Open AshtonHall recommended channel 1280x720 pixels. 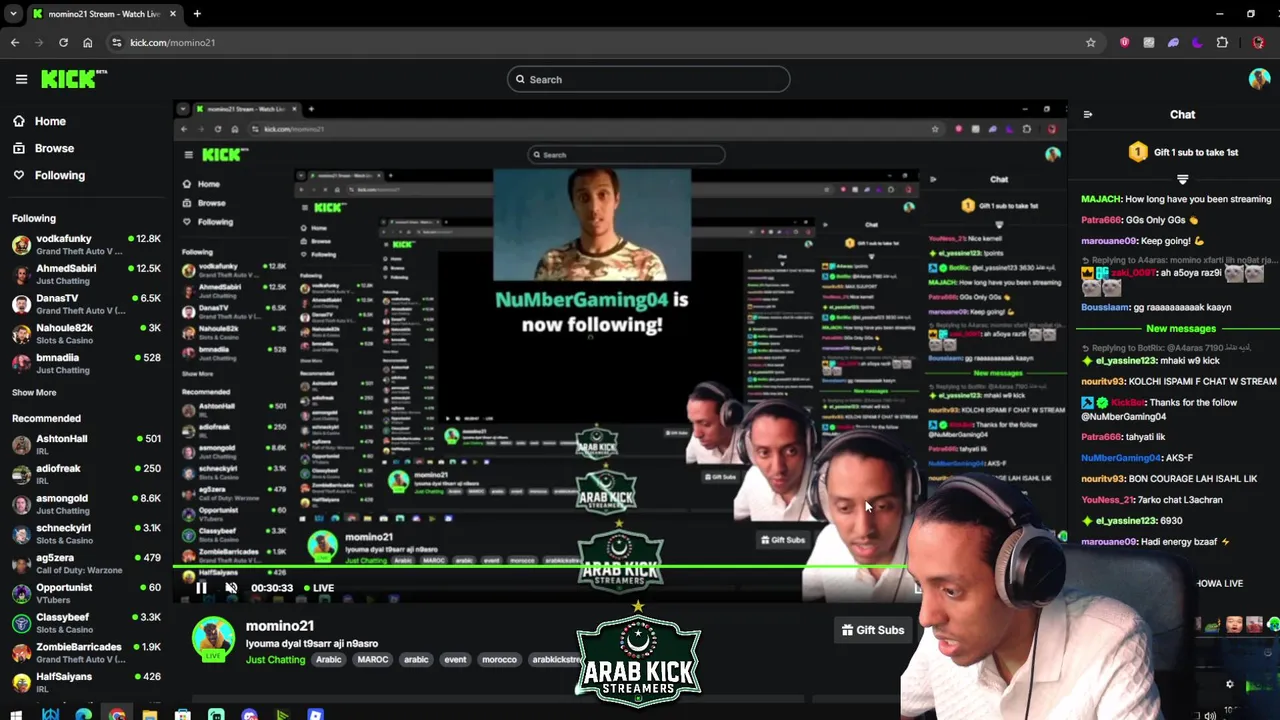click(x=86, y=445)
